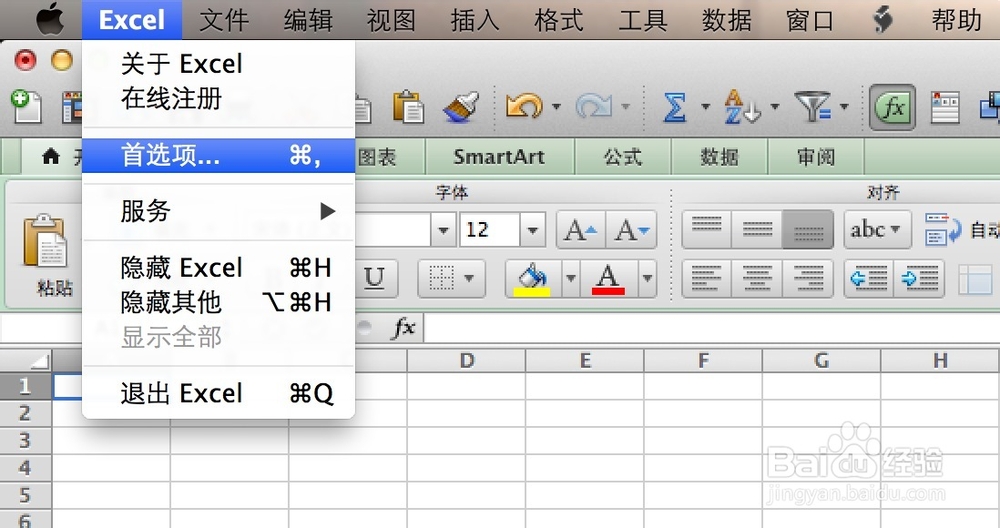Expand the 服务 submenu
1000x528 pixels.
(x=218, y=211)
